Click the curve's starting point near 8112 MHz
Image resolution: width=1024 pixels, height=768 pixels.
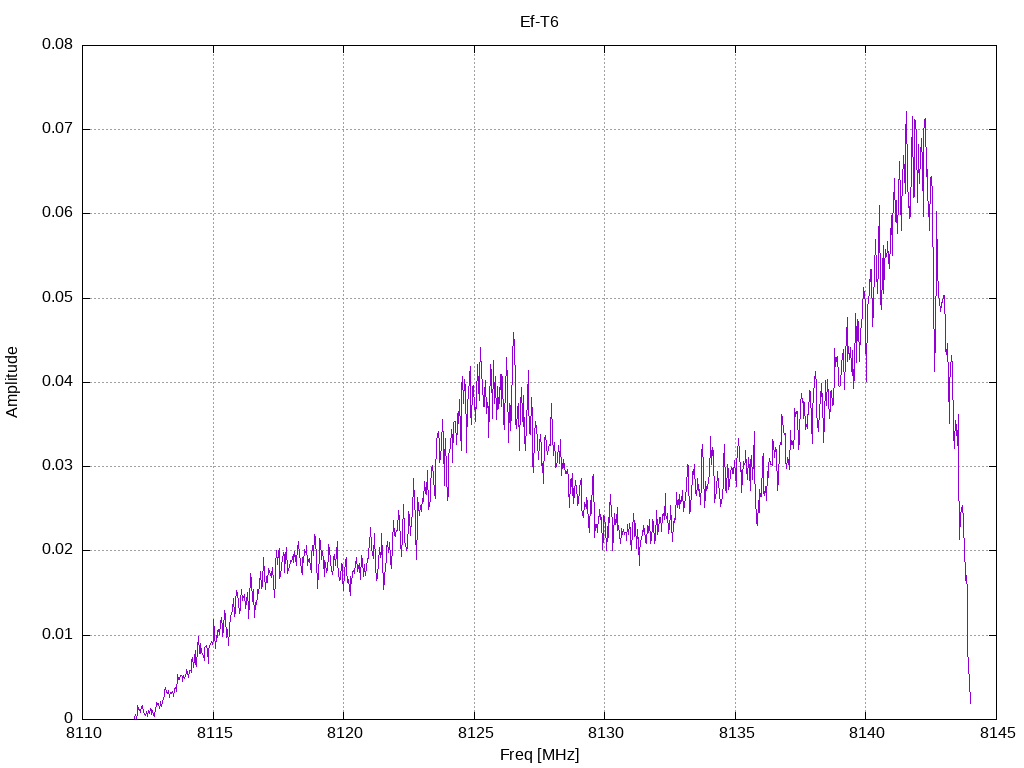pyautogui.click(x=135, y=717)
